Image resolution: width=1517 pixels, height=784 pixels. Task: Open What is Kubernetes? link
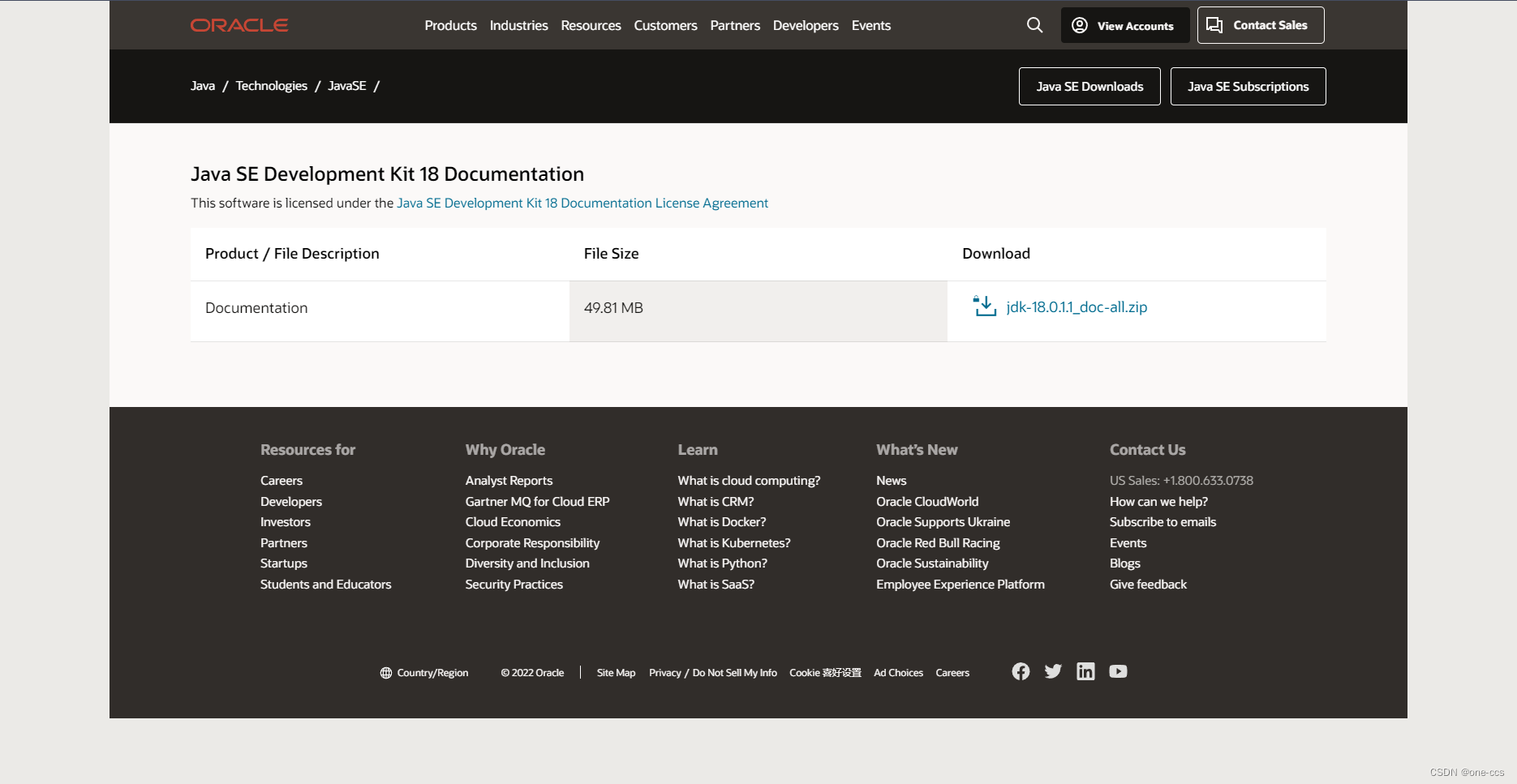tap(734, 543)
